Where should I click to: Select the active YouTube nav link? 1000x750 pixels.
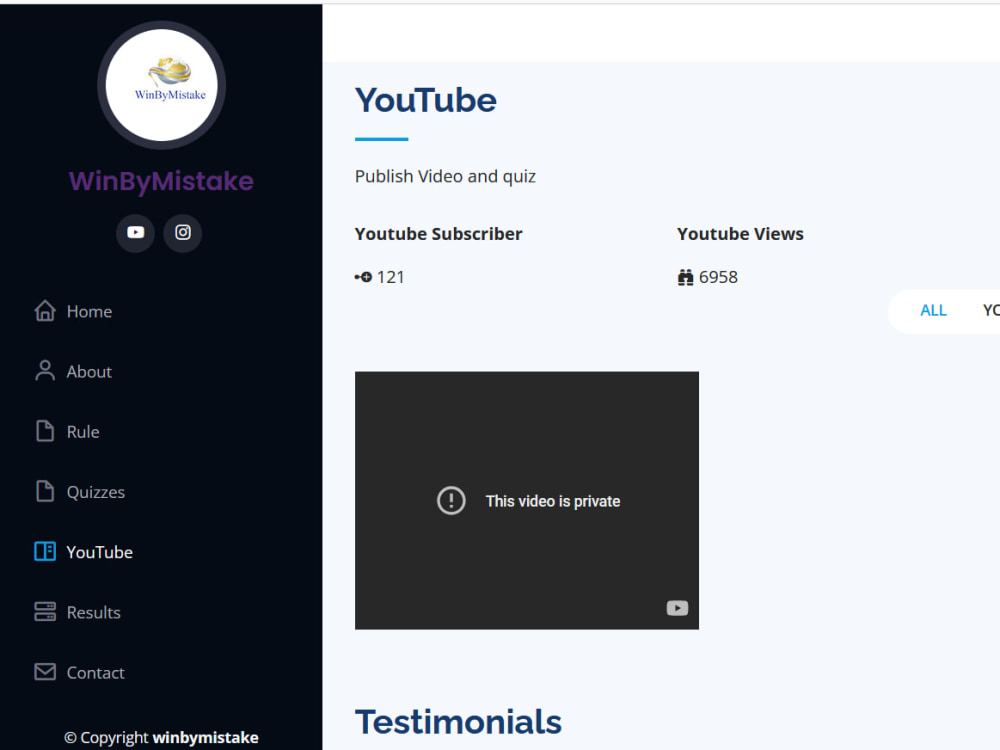(x=99, y=552)
